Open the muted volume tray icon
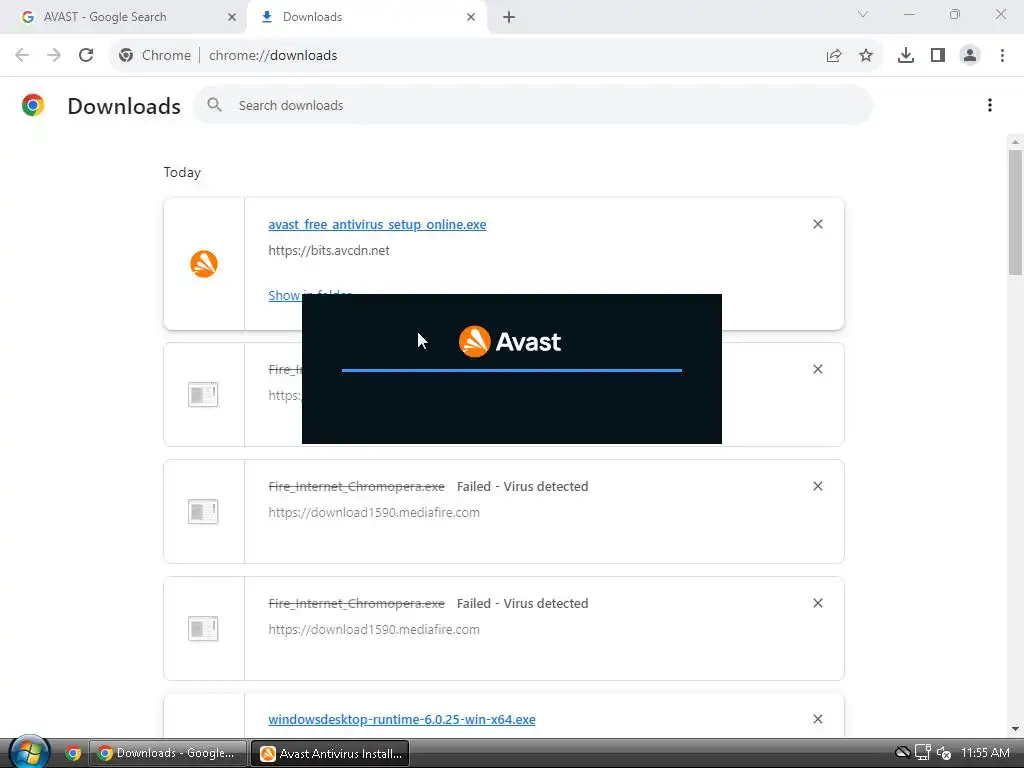The image size is (1024, 768). pyautogui.click(x=944, y=753)
